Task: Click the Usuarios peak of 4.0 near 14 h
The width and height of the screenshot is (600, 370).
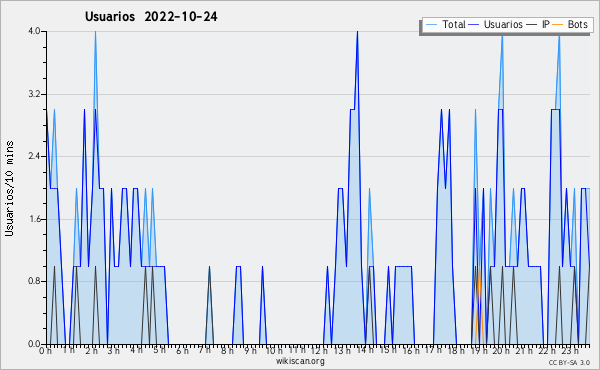Action: click(x=357, y=32)
